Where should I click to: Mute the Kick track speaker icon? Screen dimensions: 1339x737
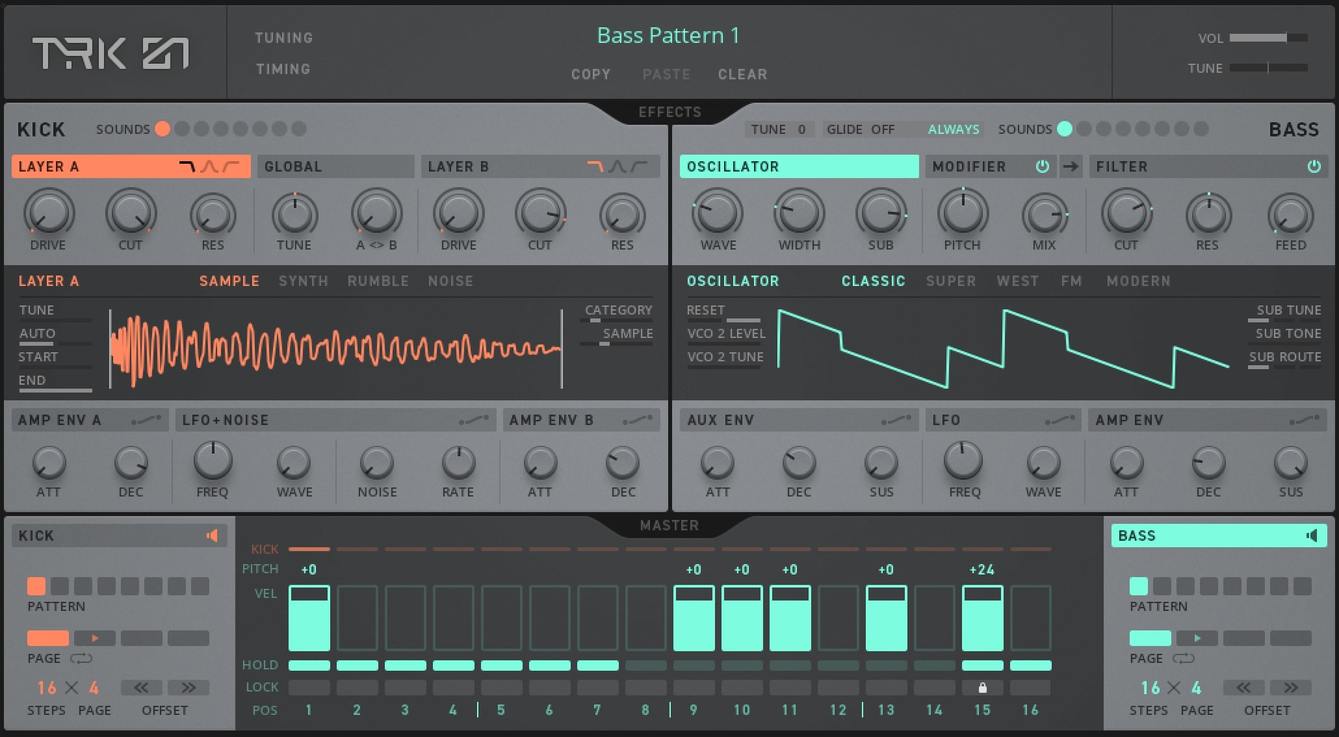(x=212, y=536)
